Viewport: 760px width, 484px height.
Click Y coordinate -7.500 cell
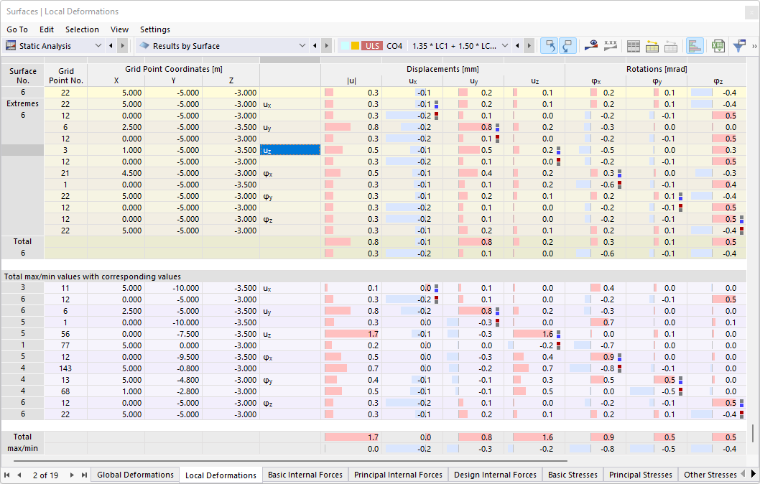(174, 334)
